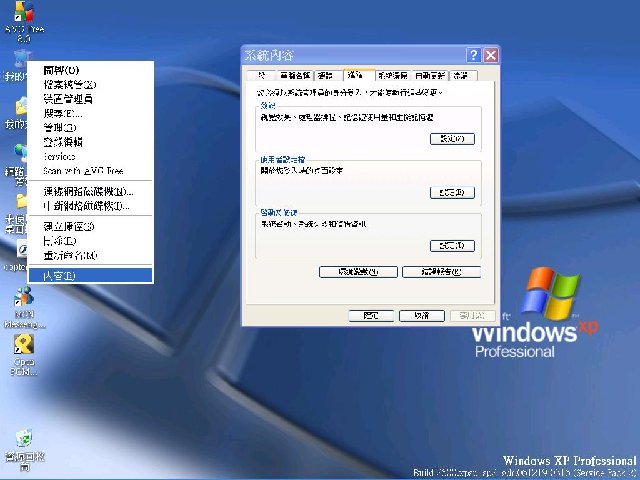The image size is (640, 480).
Task: Click the 確定 OK button in System Properties
Action: point(371,316)
